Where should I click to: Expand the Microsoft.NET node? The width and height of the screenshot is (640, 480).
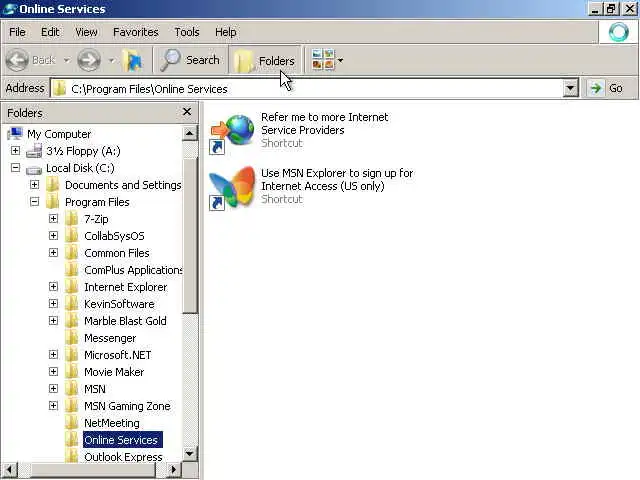(x=53, y=355)
